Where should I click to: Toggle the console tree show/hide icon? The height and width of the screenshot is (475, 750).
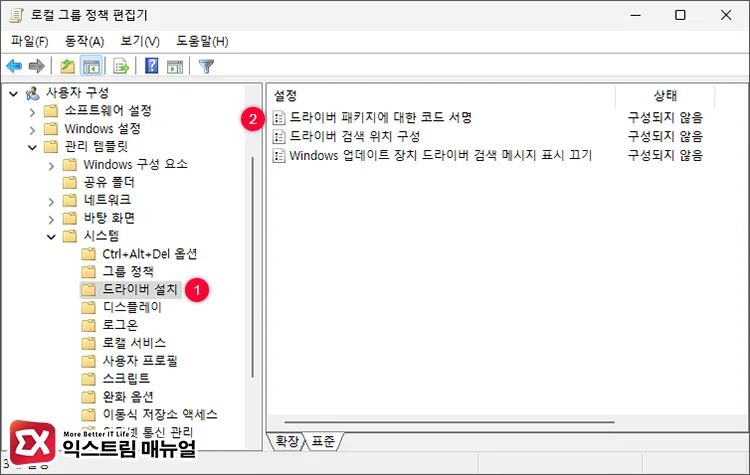coord(91,66)
